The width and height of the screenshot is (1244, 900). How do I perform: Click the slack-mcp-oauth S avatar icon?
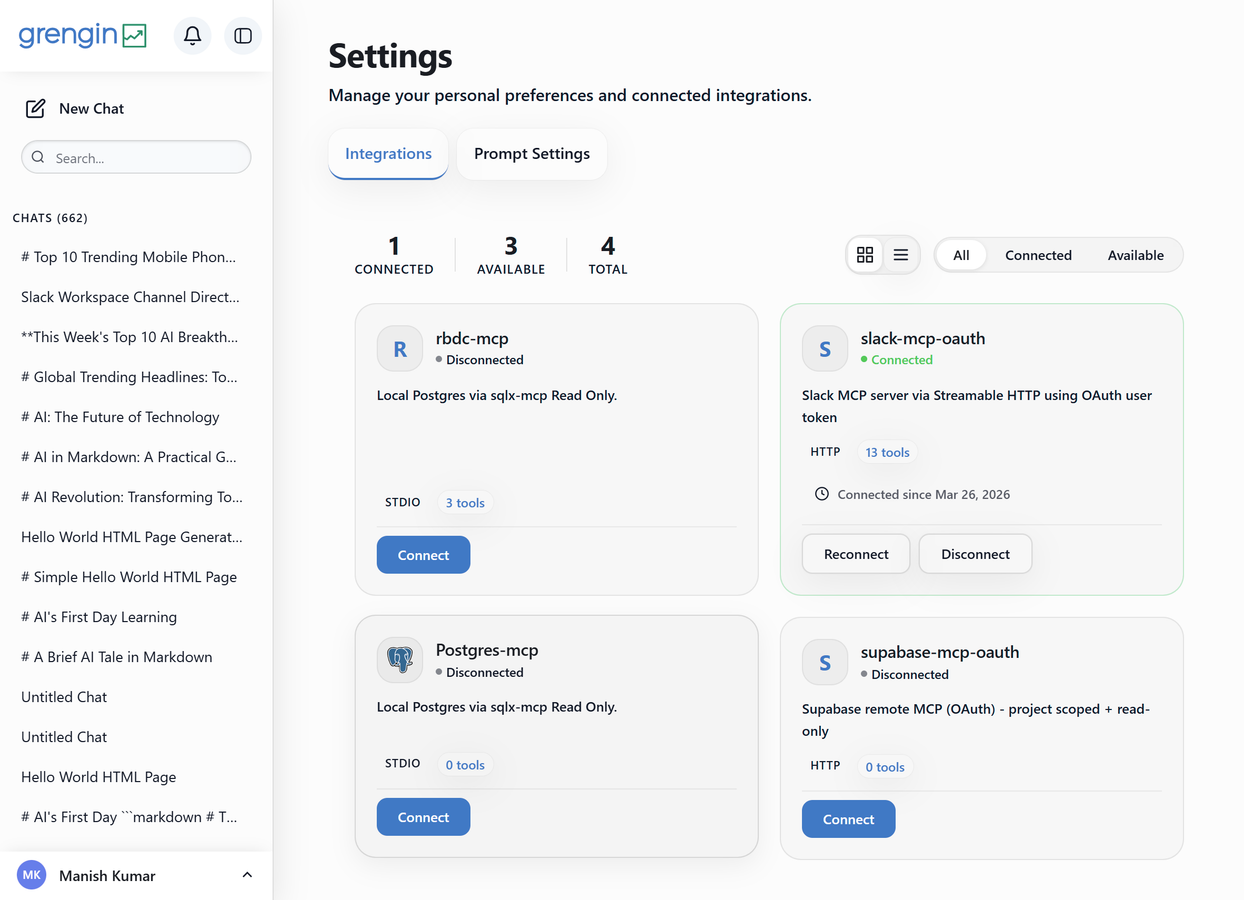(x=825, y=349)
